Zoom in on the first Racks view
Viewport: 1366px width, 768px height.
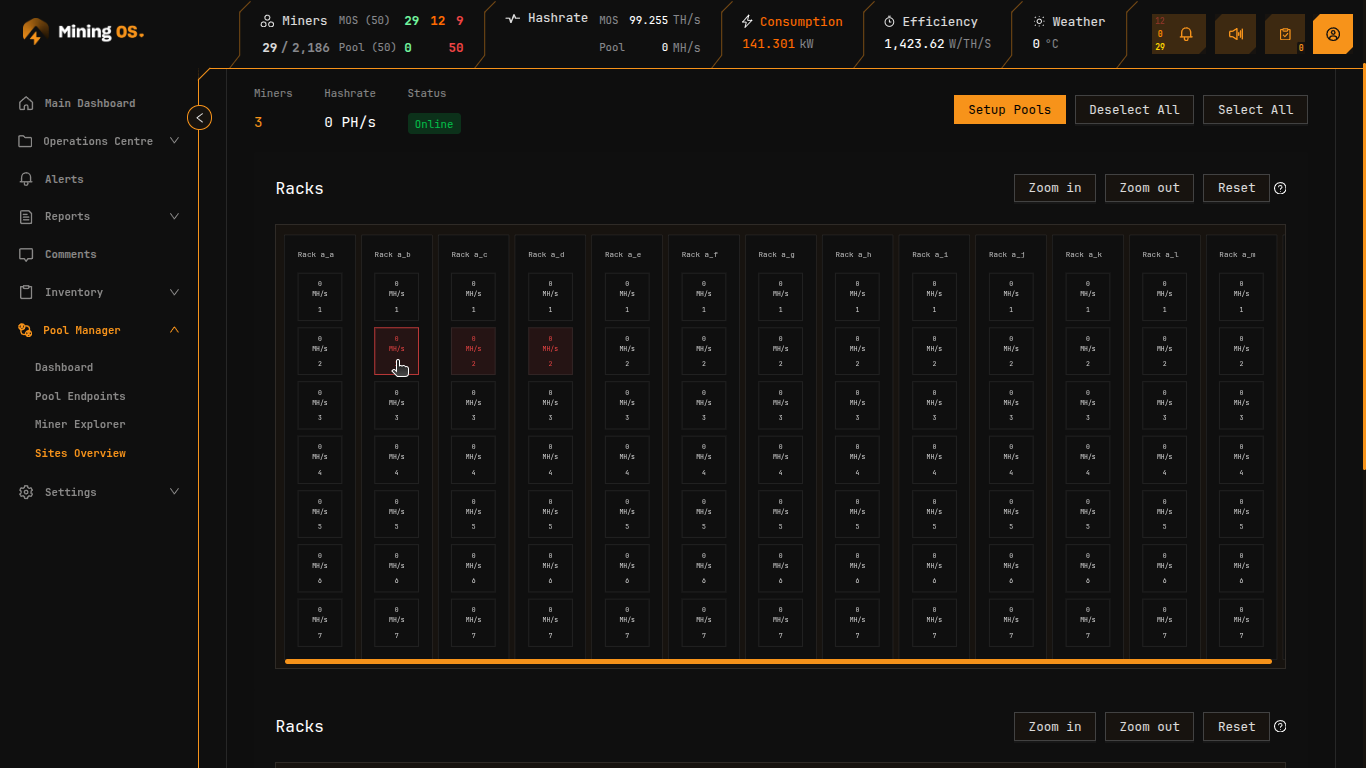(x=1055, y=188)
